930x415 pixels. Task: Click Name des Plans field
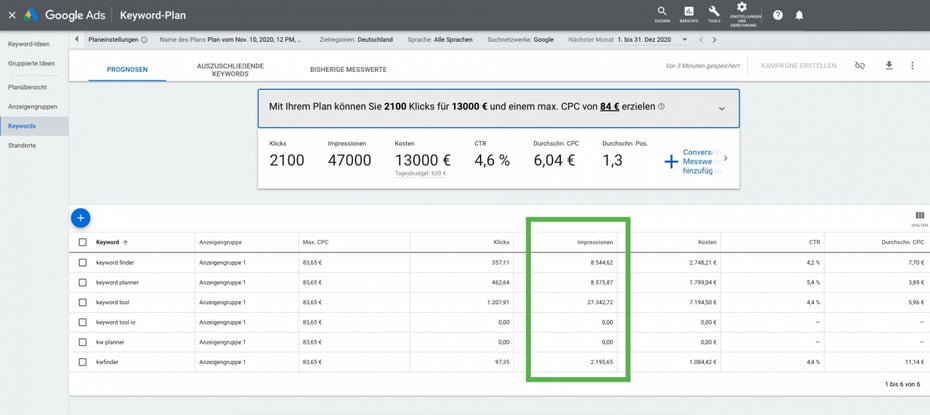(x=230, y=40)
